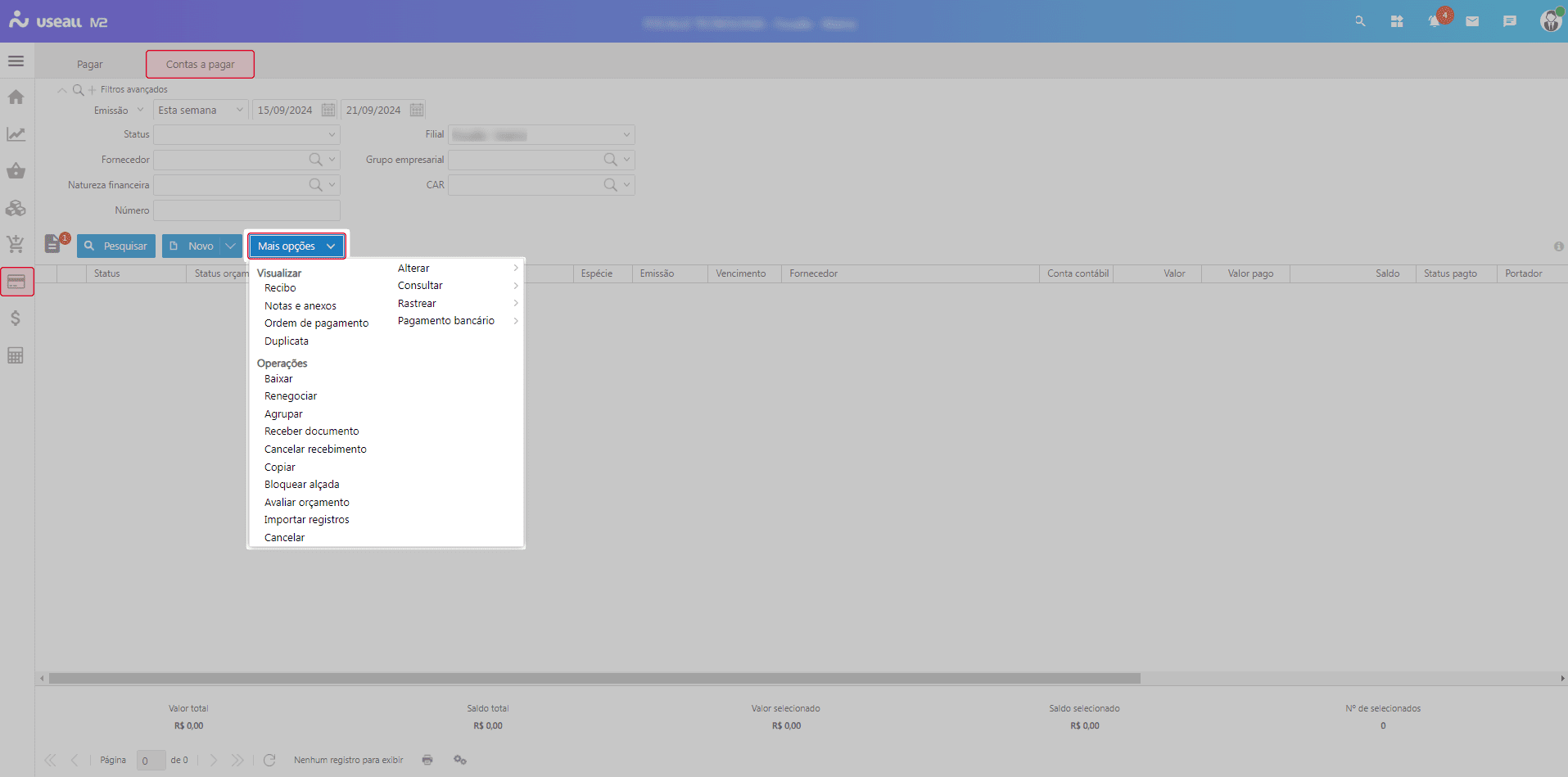Open the dollar sign finance sidebar icon

click(16, 318)
